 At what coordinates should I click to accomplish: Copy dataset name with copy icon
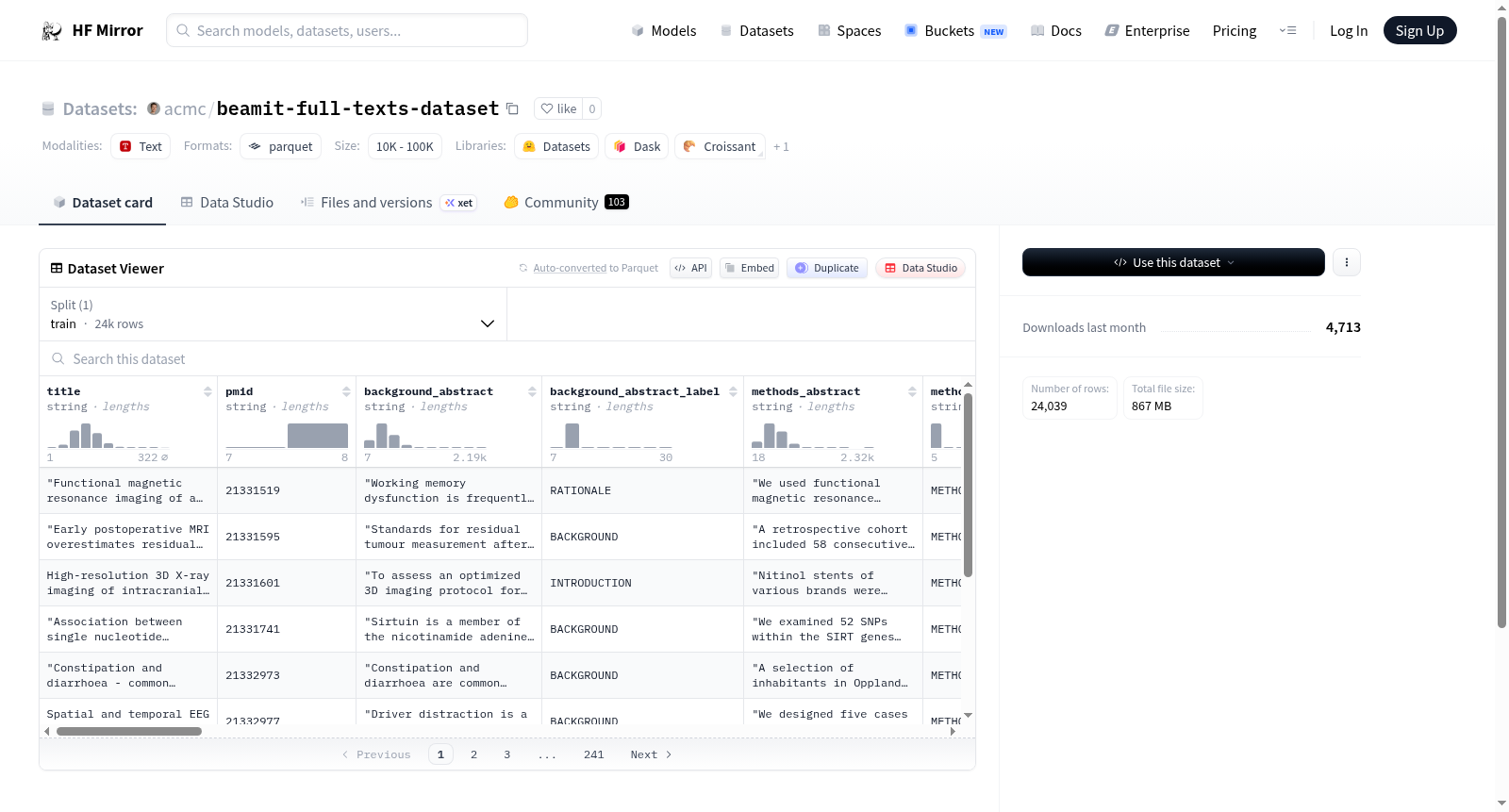(512, 108)
